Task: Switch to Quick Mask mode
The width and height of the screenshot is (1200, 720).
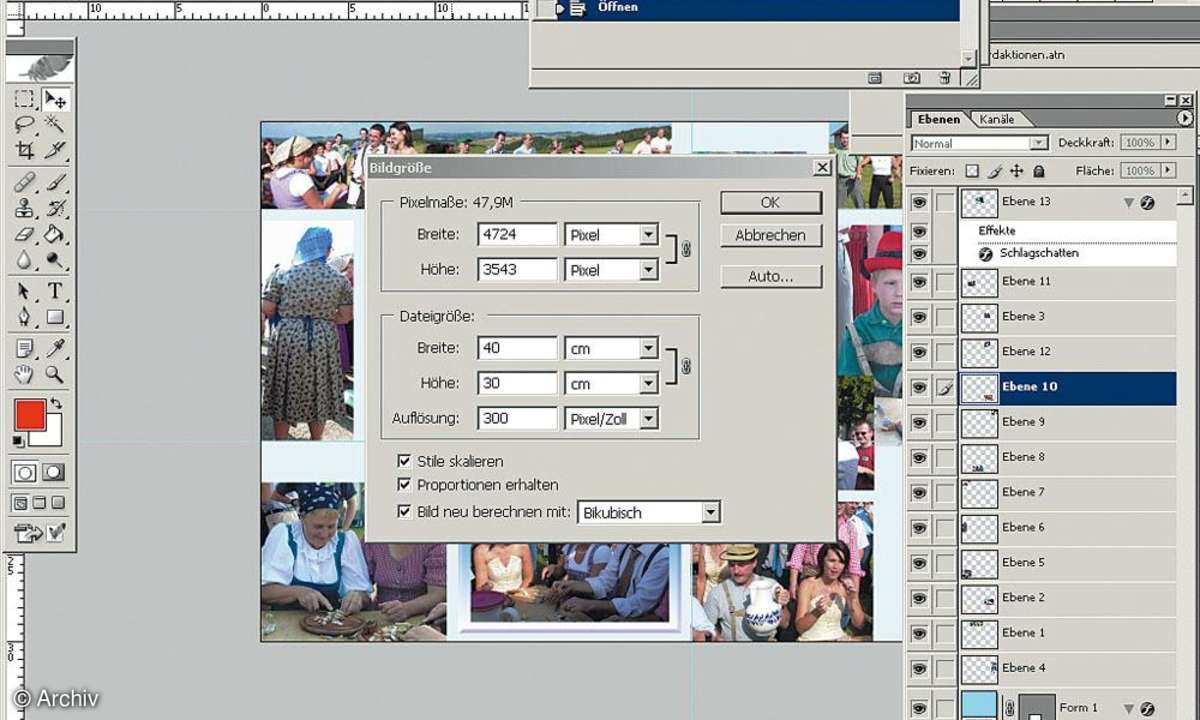Action: (x=54, y=472)
